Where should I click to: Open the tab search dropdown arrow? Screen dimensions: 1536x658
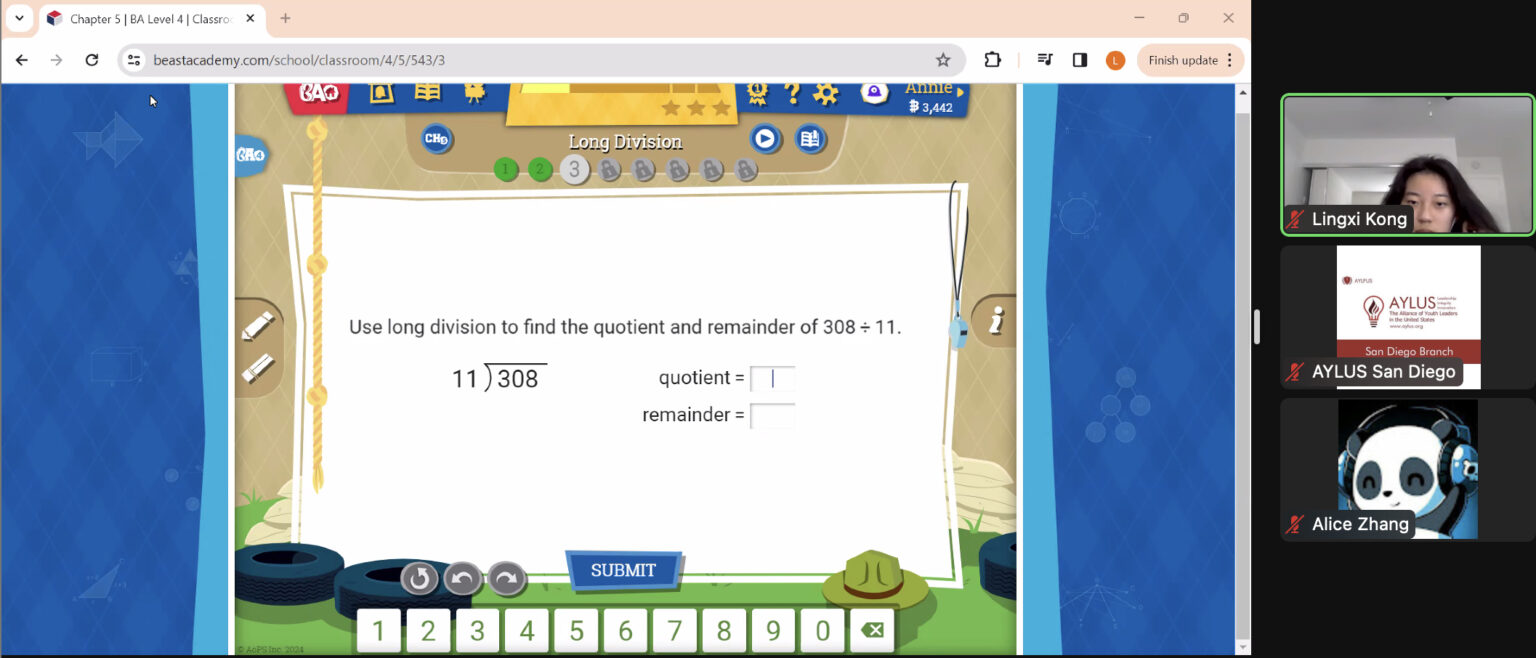(19, 18)
